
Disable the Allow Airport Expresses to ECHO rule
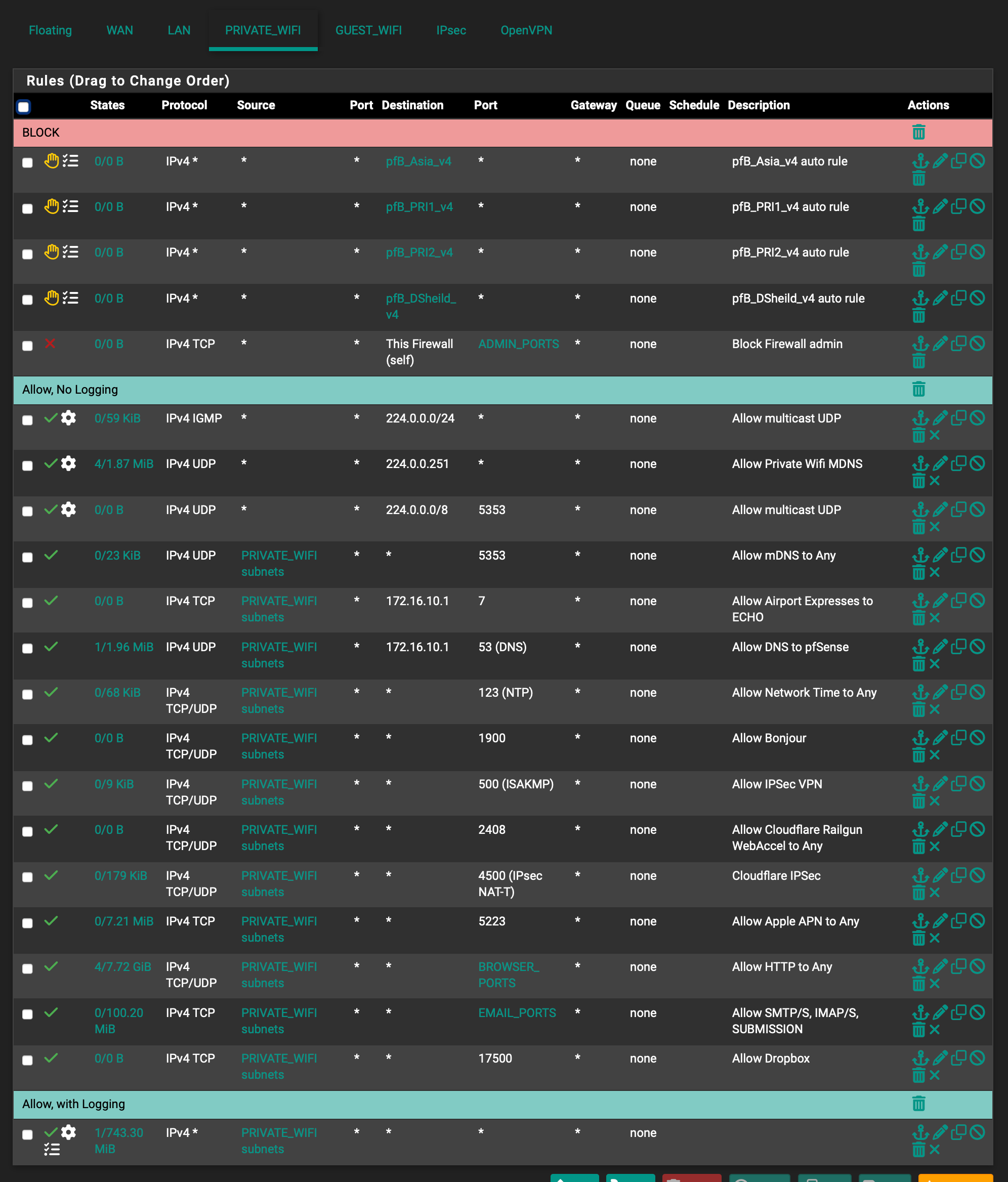[977, 601]
